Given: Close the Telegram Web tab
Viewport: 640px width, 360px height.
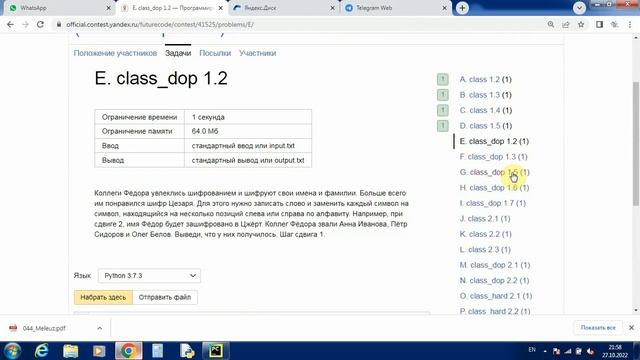Looking at the screenshot, I should point(444,8).
